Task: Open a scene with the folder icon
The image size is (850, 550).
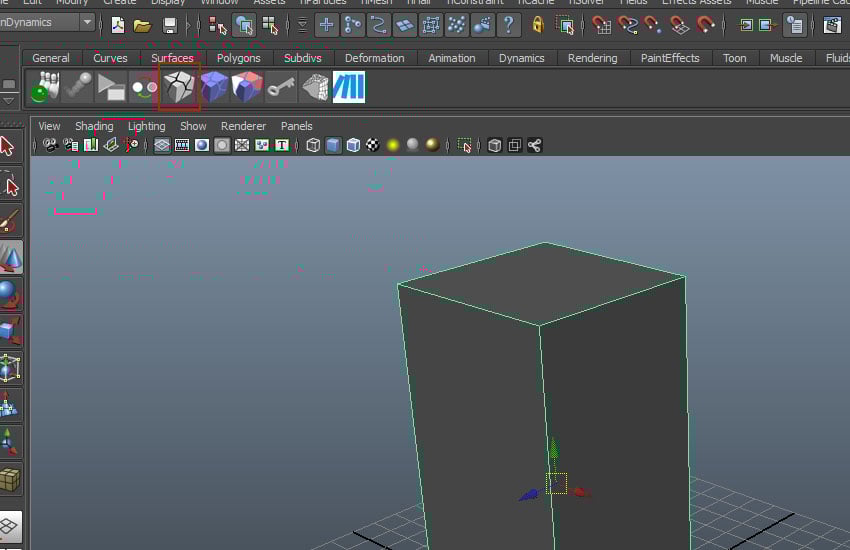Action: (143, 25)
